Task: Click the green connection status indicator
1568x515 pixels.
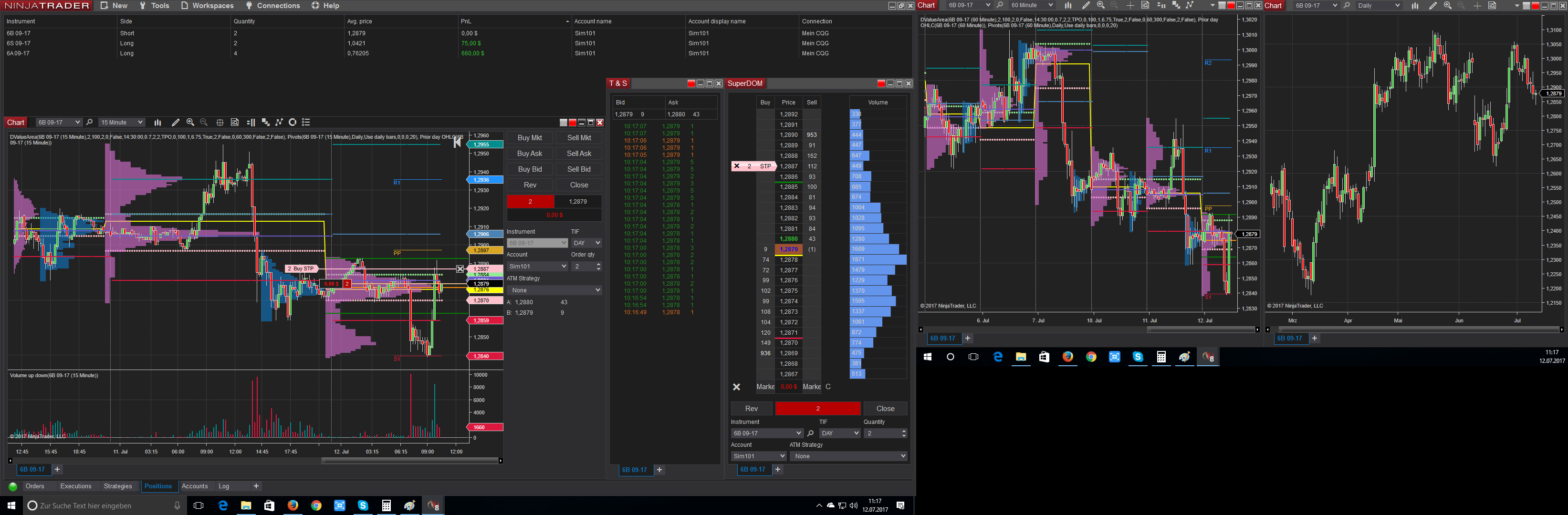Action: click(x=13, y=486)
